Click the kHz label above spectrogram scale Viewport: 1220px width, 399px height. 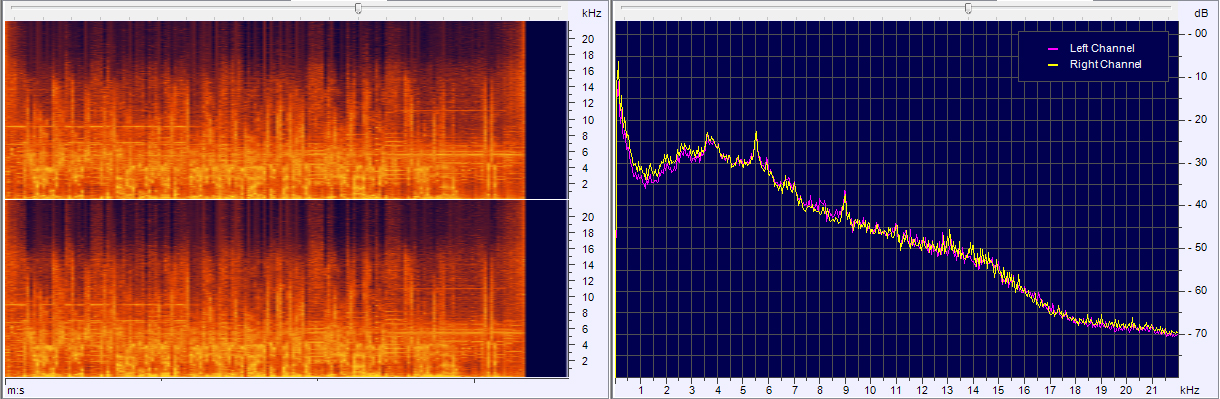click(591, 13)
